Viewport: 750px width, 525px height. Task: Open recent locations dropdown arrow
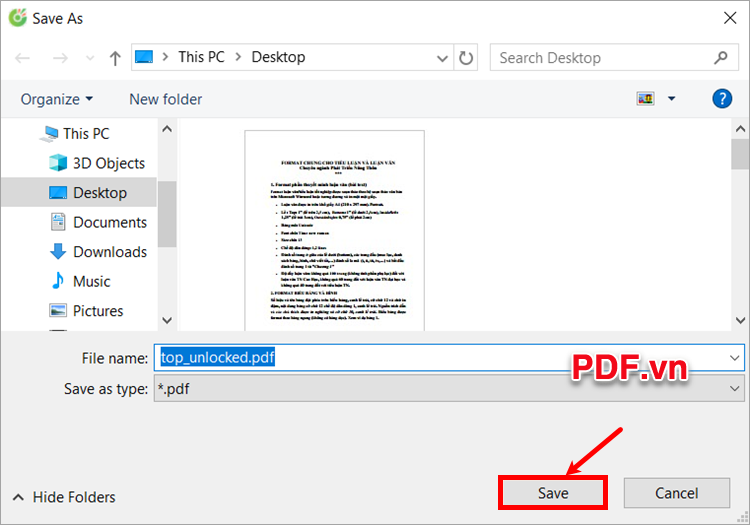[90, 58]
